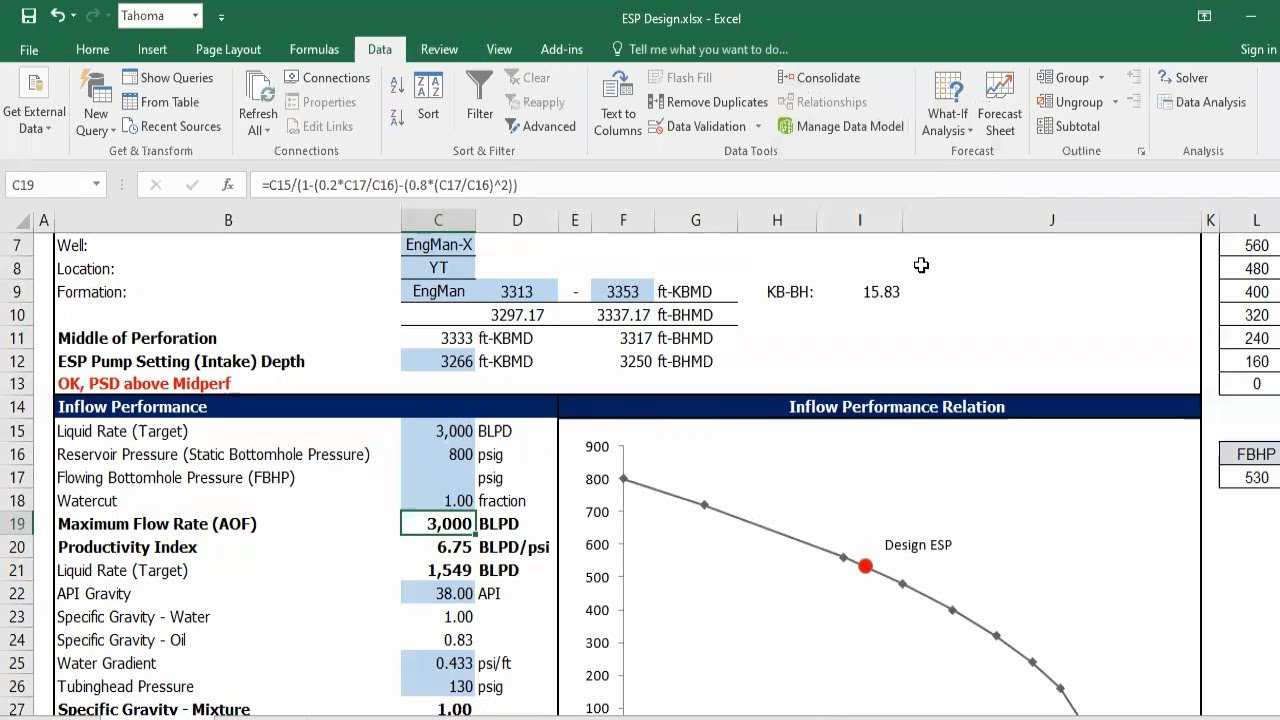Viewport: 1280px width, 720px height.
Task: Select row 19 header
Action: click(18, 524)
